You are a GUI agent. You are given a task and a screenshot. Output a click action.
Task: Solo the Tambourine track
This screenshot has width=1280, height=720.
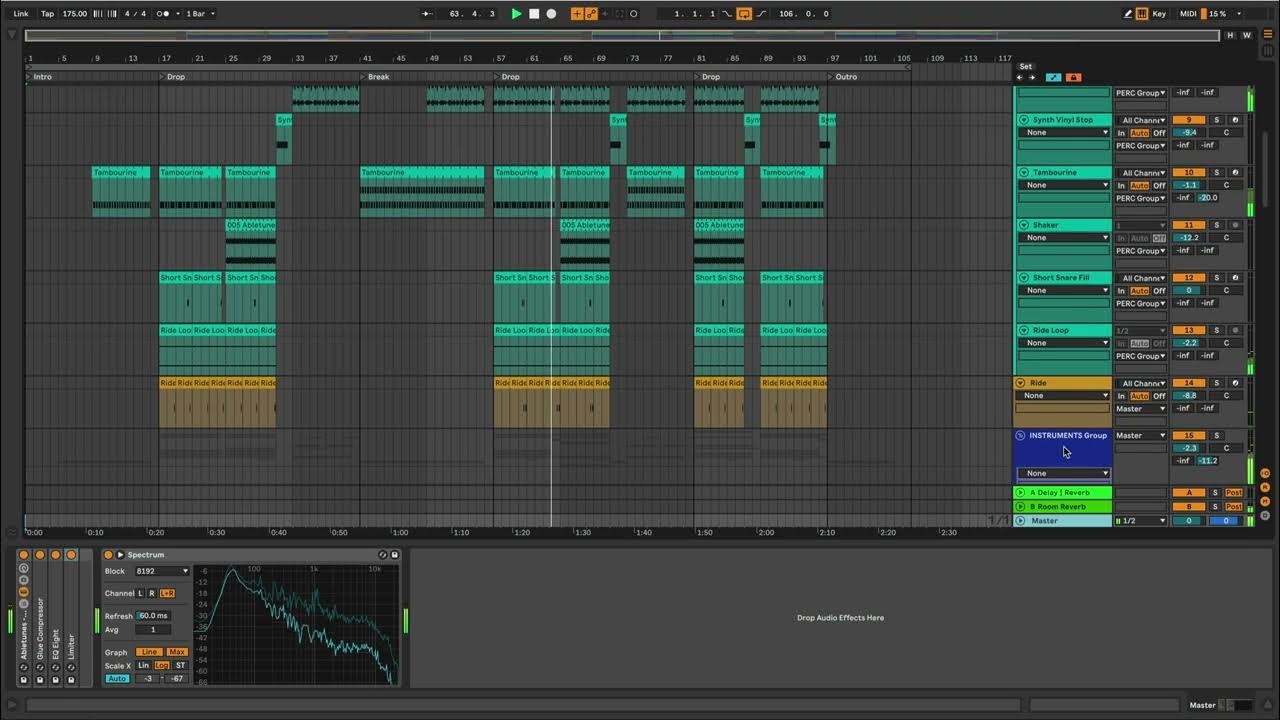click(1216, 172)
